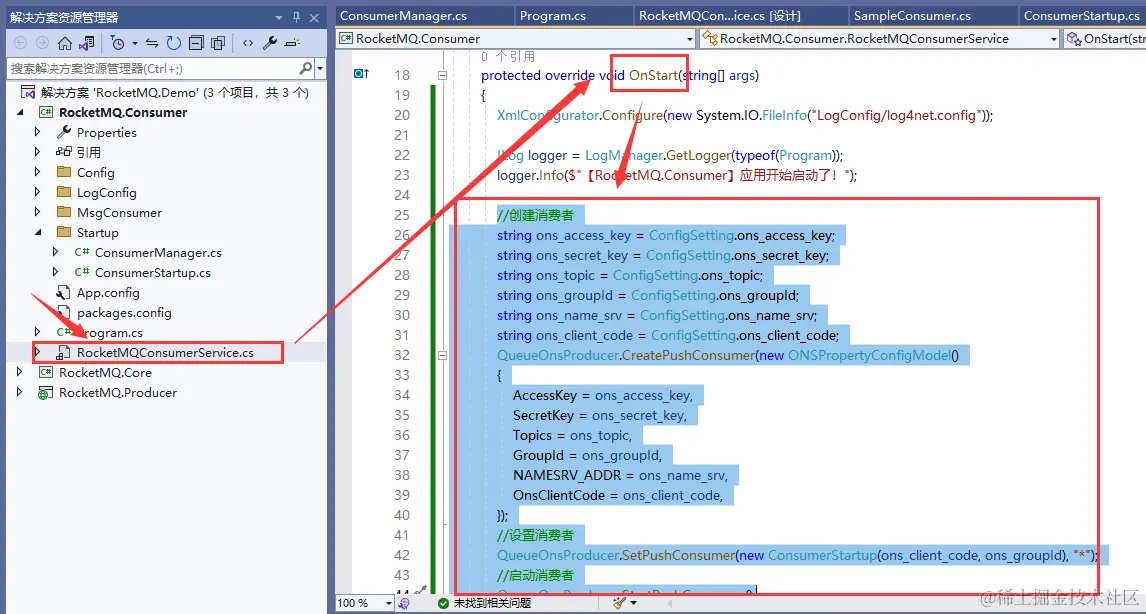Click the search magnifier icon
This screenshot has height=614, width=1146.
(x=306, y=69)
